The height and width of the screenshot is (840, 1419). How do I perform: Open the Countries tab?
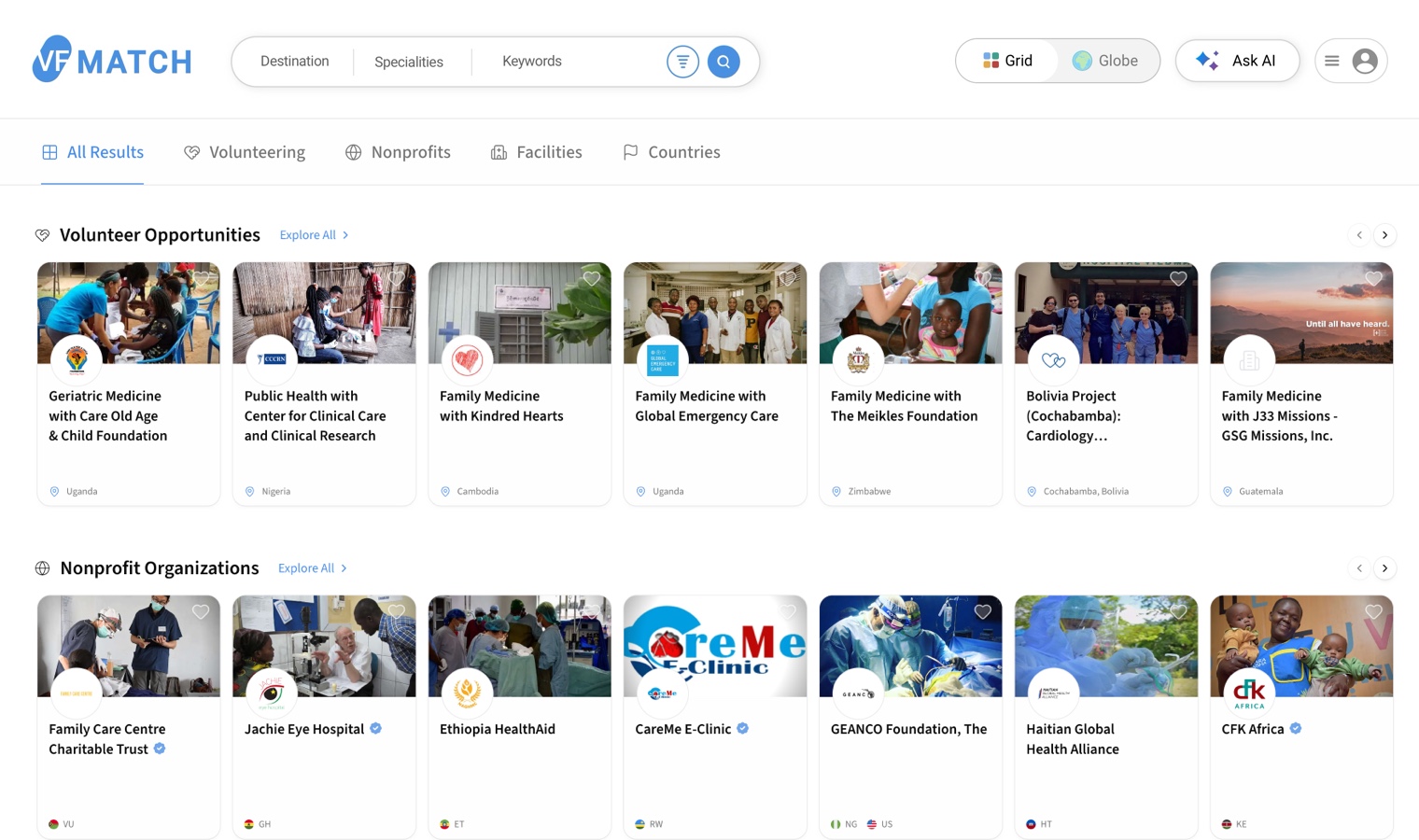[x=671, y=152]
